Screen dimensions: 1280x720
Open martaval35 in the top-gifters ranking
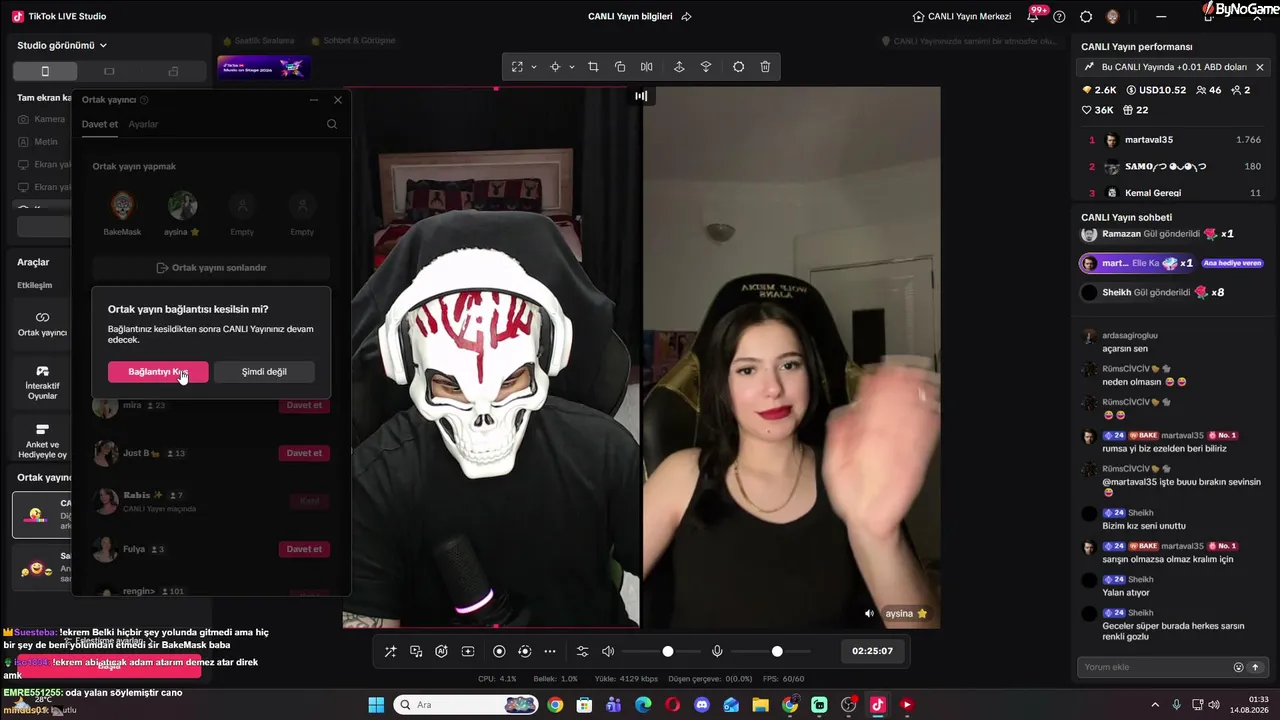(x=1173, y=140)
